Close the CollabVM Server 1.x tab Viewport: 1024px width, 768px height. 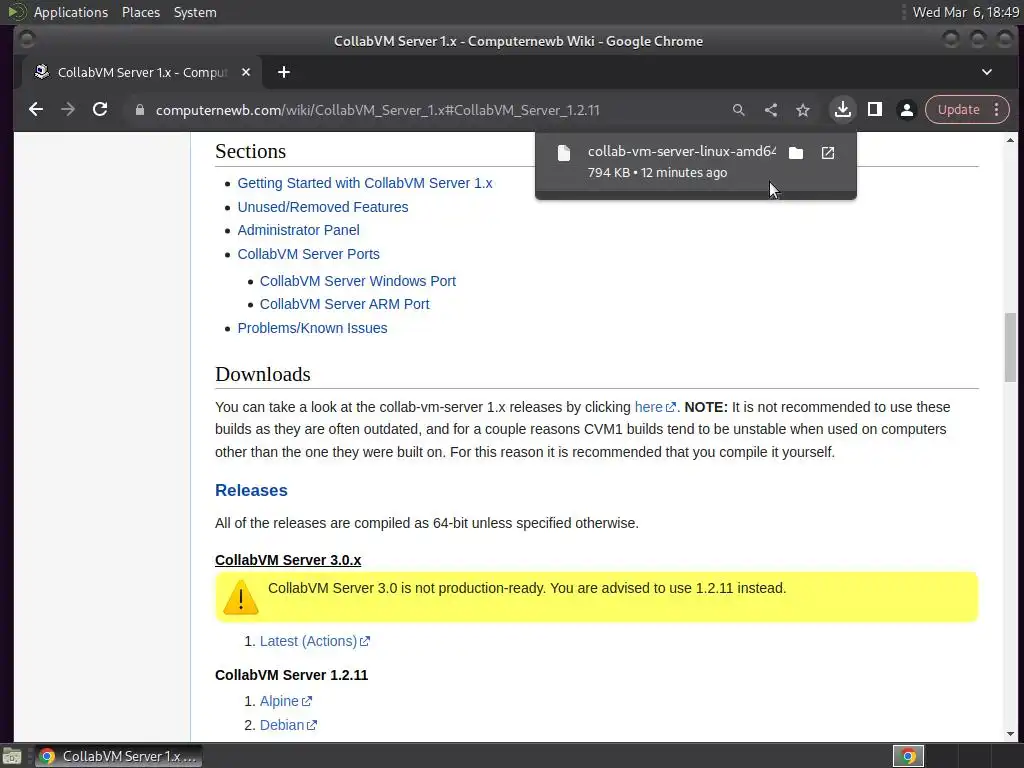click(x=246, y=72)
